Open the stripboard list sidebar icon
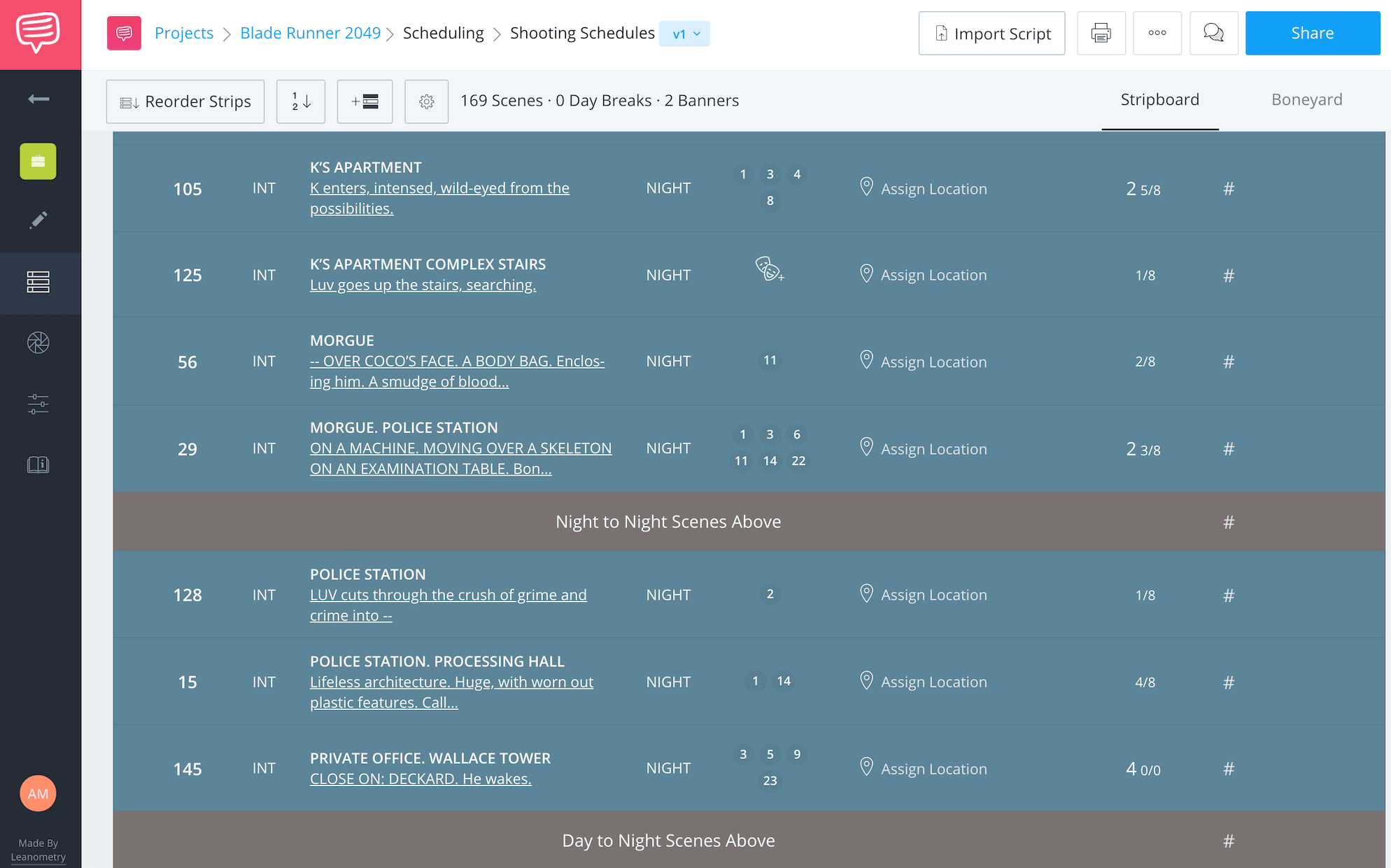1391x868 pixels. [x=38, y=282]
